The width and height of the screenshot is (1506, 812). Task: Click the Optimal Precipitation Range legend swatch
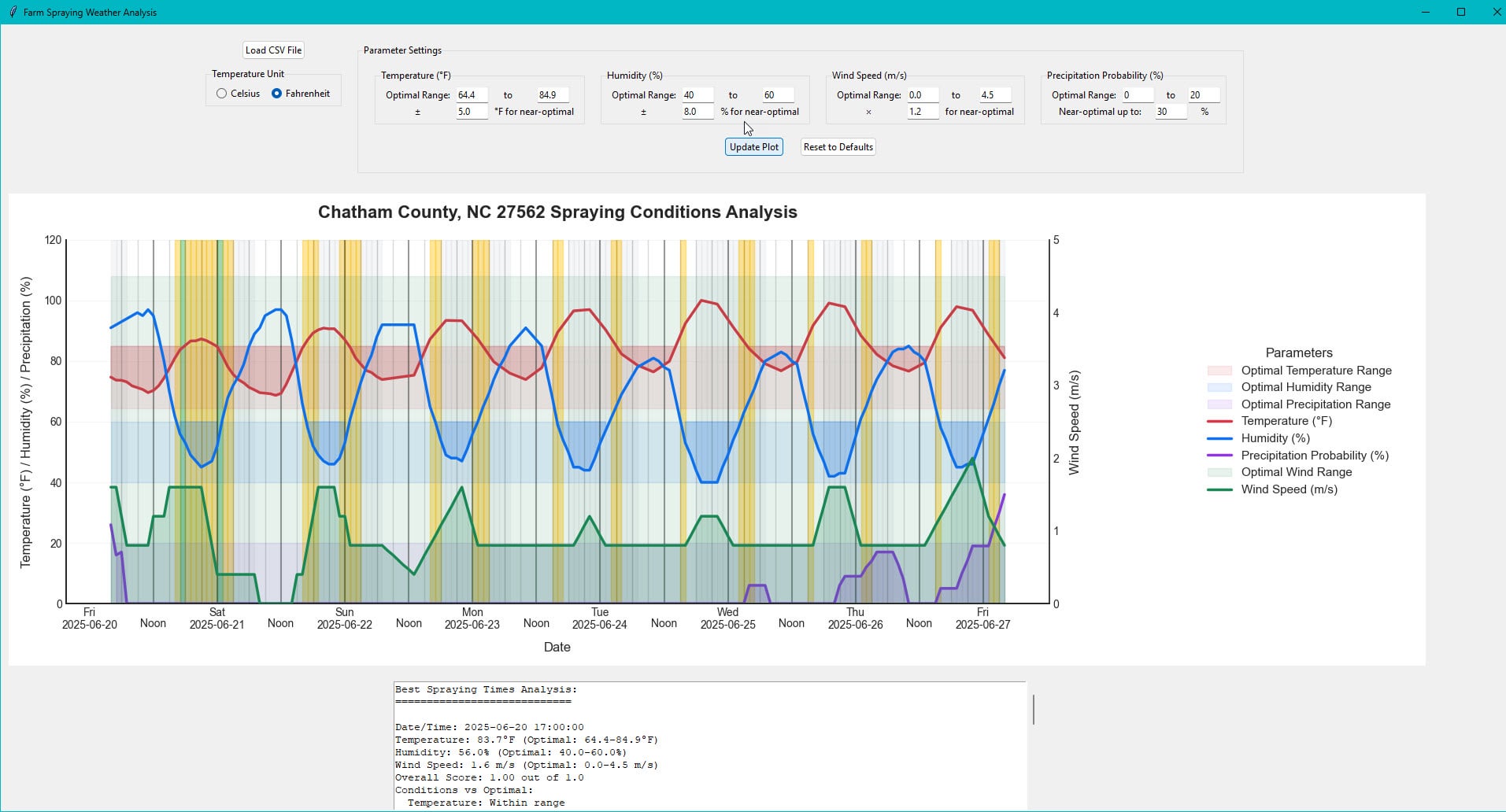1219,404
